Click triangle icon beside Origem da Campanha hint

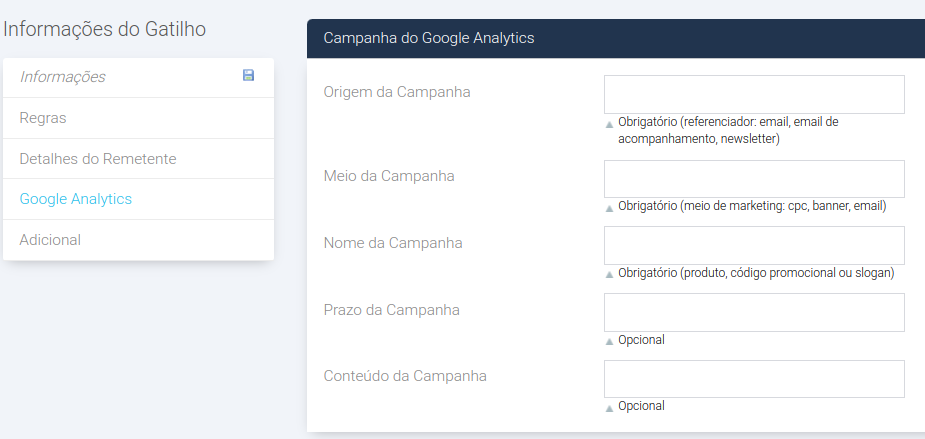pyautogui.click(x=609, y=124)
